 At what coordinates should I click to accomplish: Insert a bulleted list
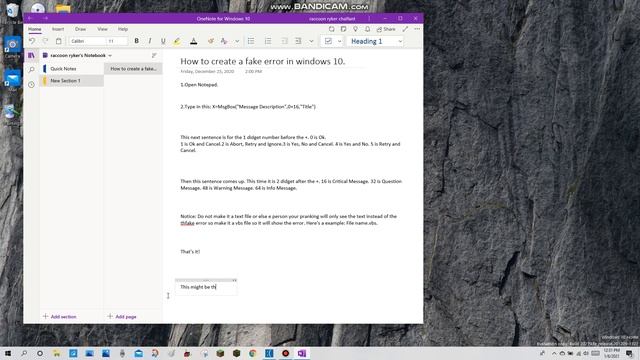coord(251,41)
